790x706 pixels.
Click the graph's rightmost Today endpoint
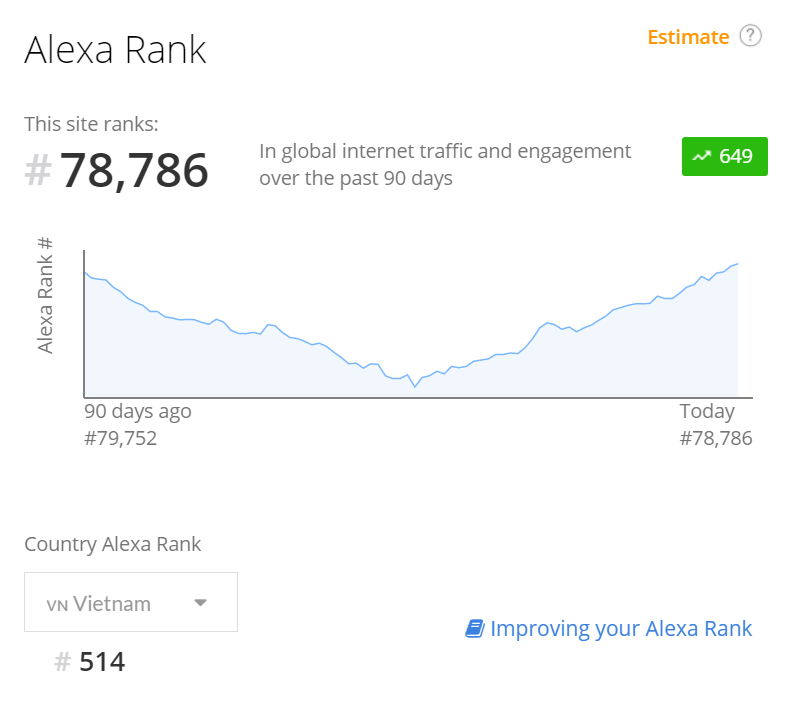click(x=738, y=264)
